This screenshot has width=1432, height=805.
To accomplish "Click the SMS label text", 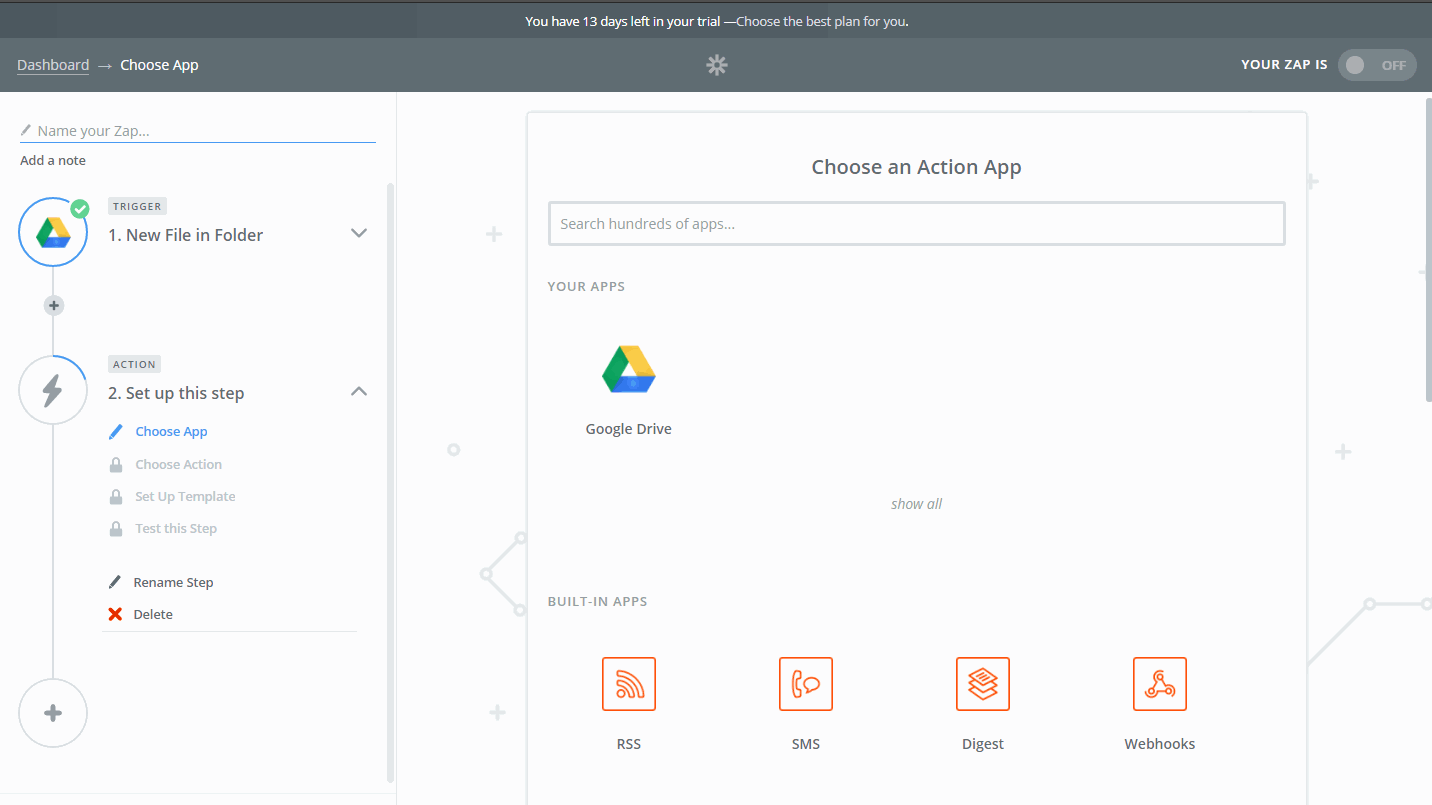I will click(x=806, y=744).
